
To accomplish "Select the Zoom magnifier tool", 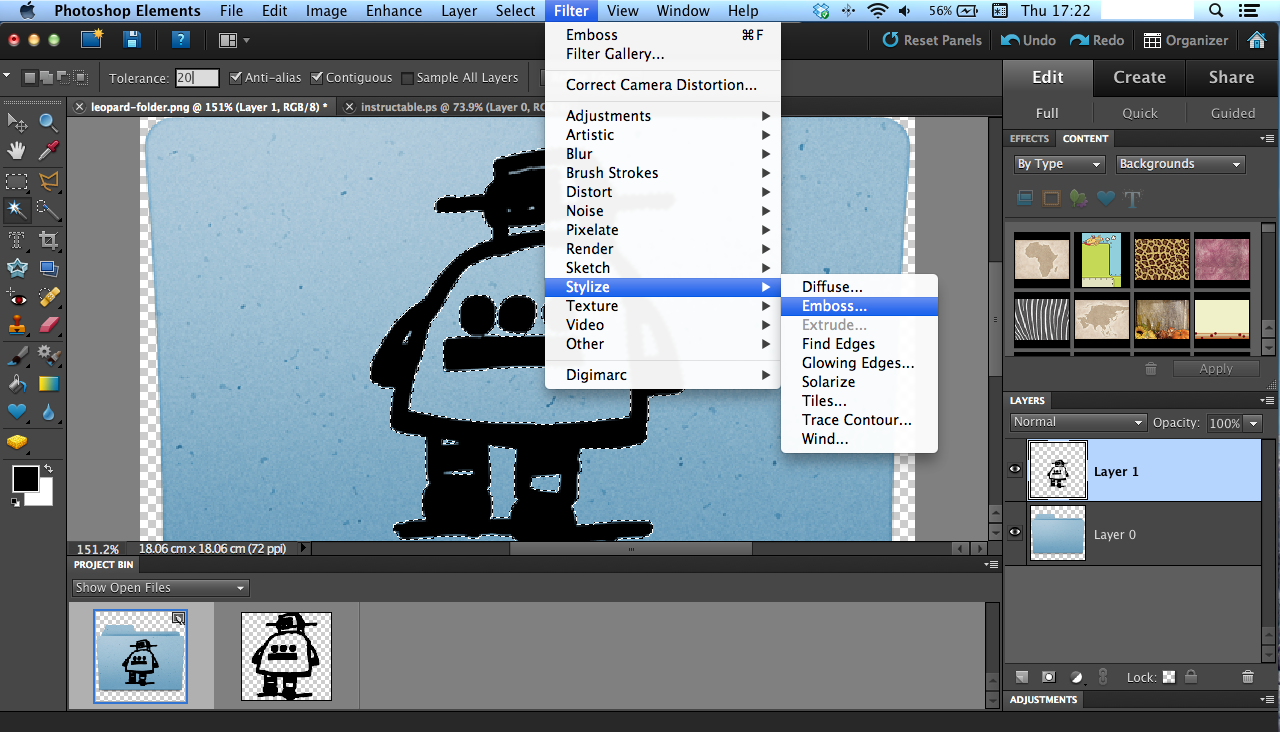I will coord(48,122).
